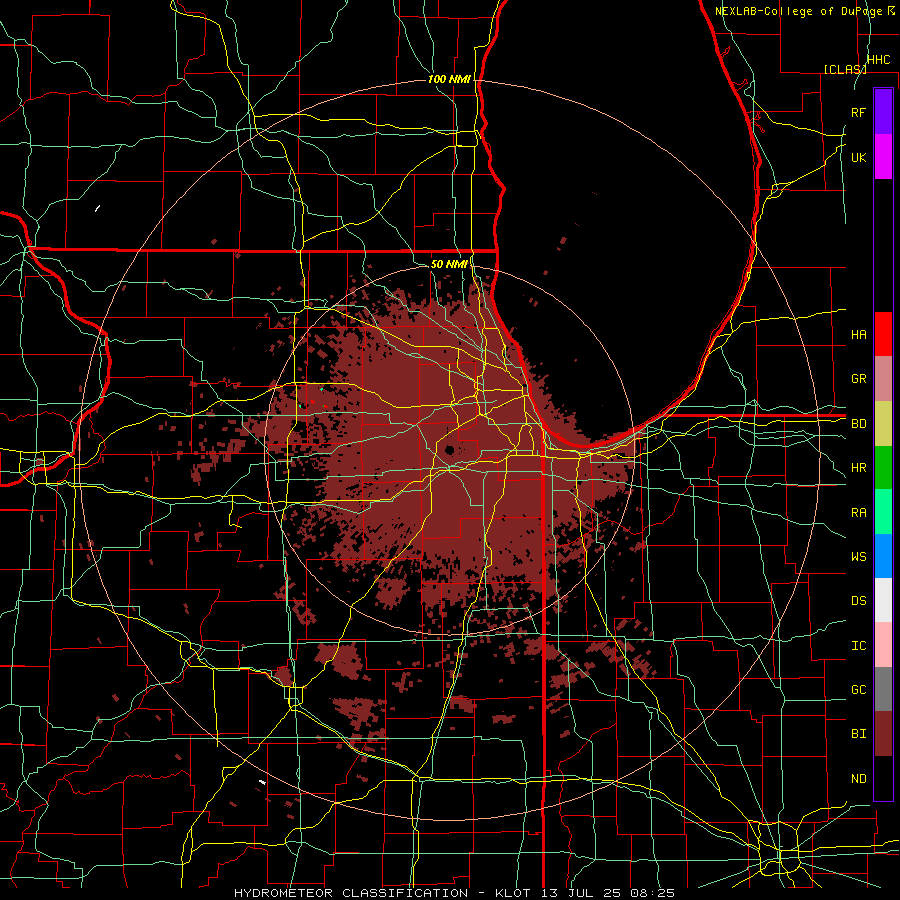Screen dimensions: 900x900
Task: Click the BD legend label
Action: 858,424
